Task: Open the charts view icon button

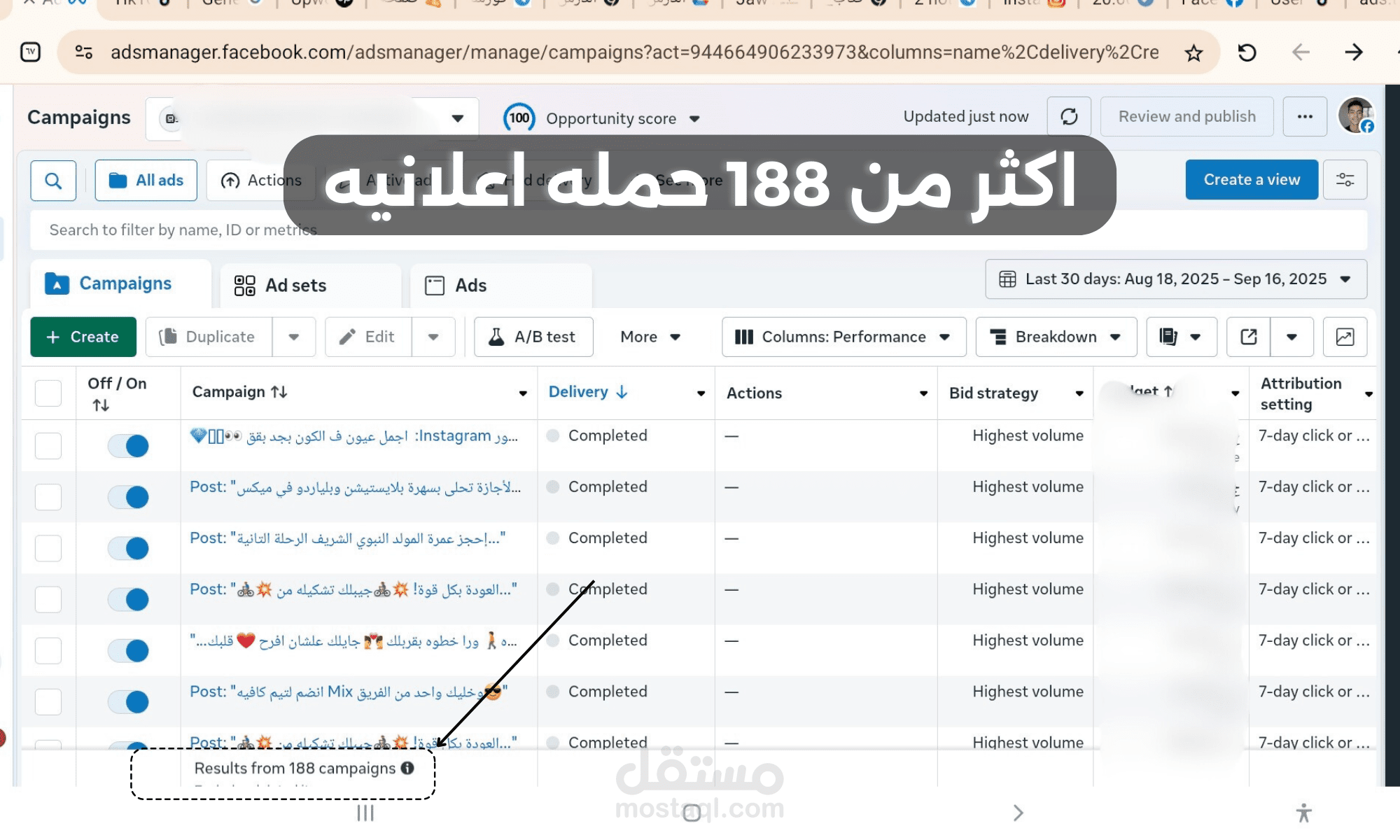Action: coord(1345,337)
